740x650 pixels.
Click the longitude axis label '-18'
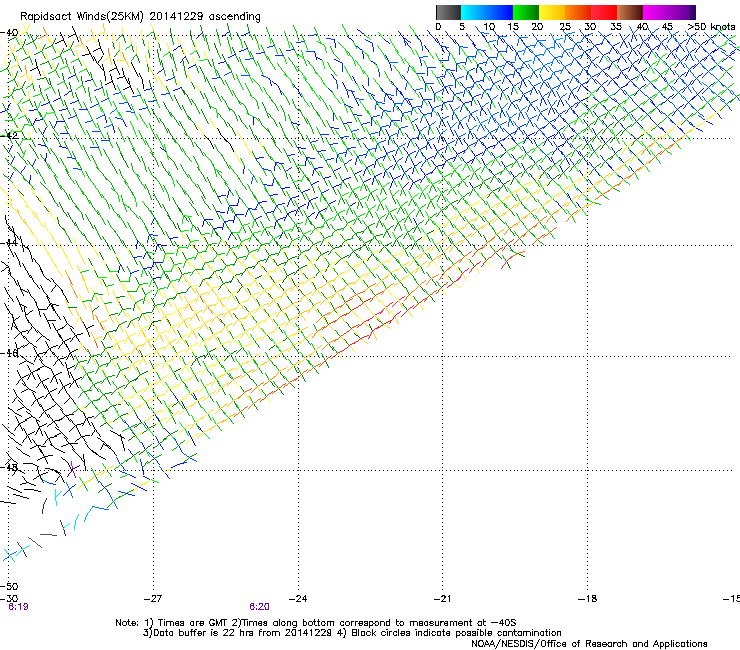point(588,599)
